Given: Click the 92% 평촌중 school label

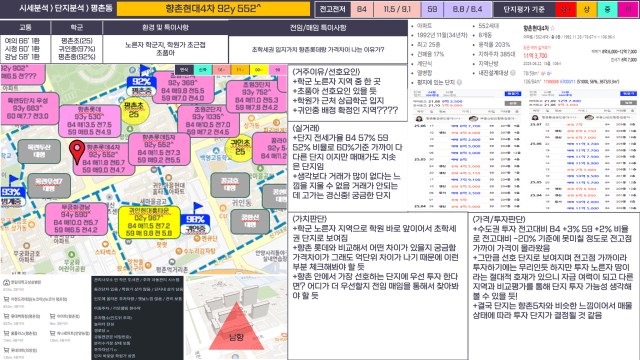Looking at the screenshot, I should coord(142,86).
